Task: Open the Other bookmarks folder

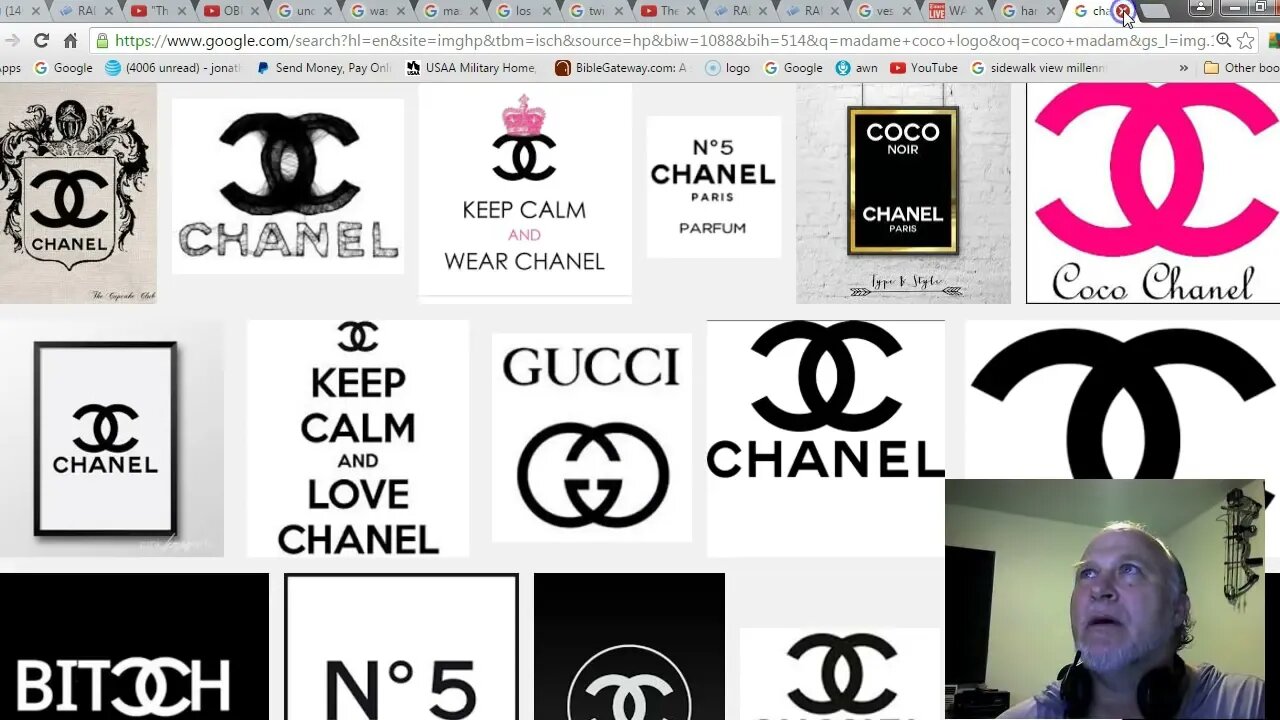Action: 1241,68
